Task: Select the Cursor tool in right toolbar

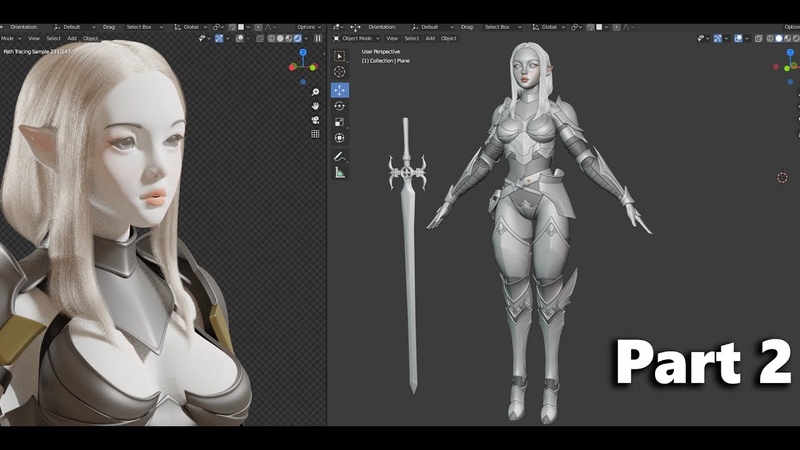Action: pos(339,72)
